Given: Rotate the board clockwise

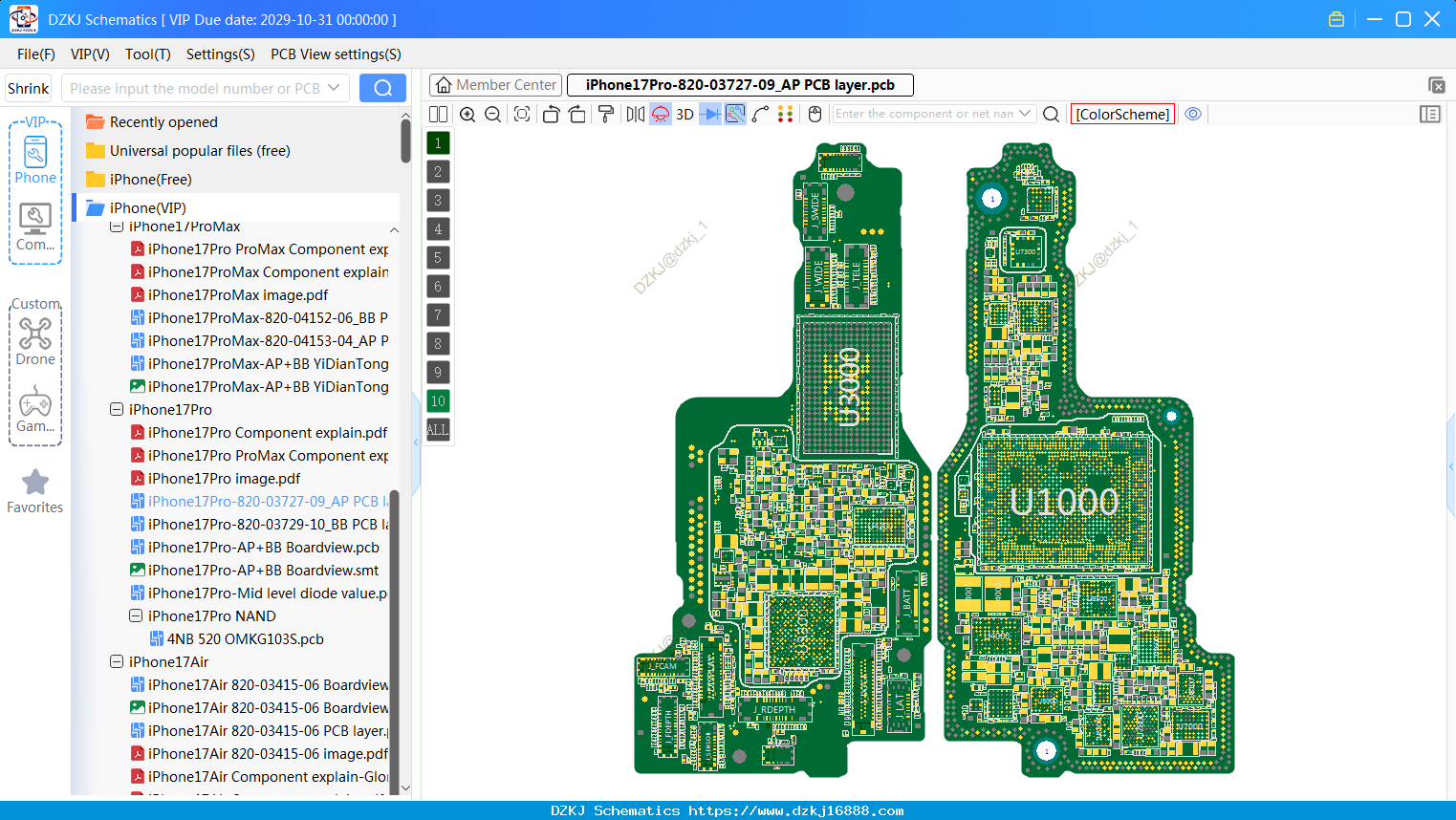Looking at the screenshot, I should tap(577, 115).
